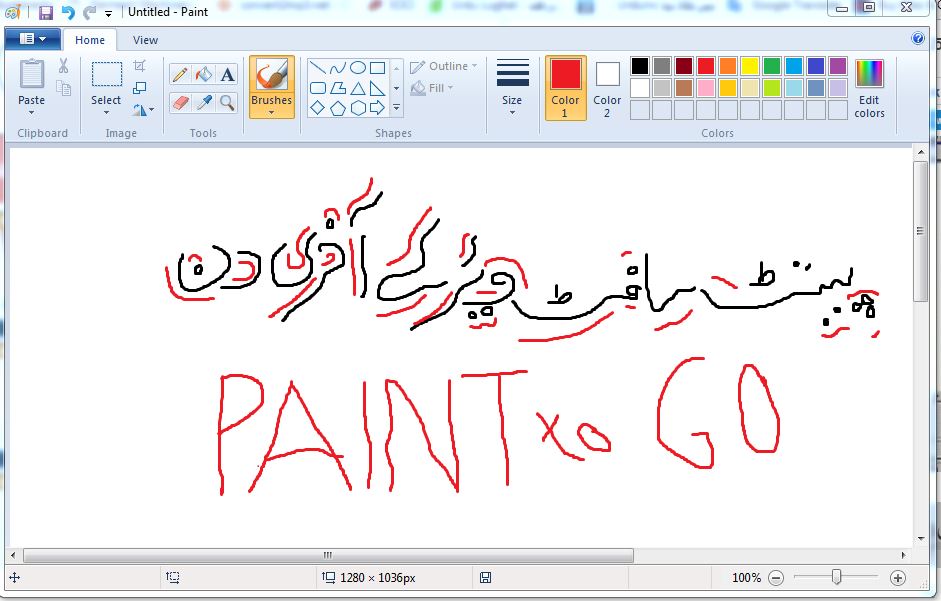
Task: Pick the yellow color swatch
Action: tap(749, 66)
